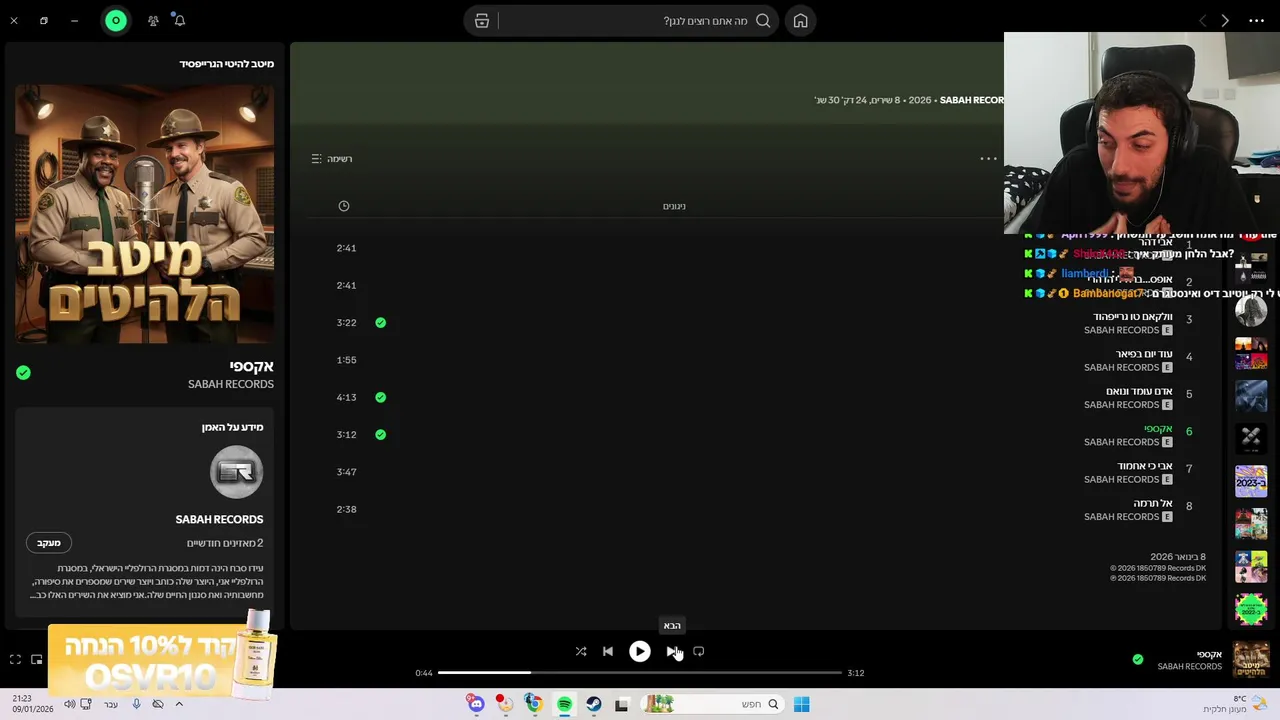Open the mini player
The width and height of the screenshot is (1280, 720).
point(37,659)
